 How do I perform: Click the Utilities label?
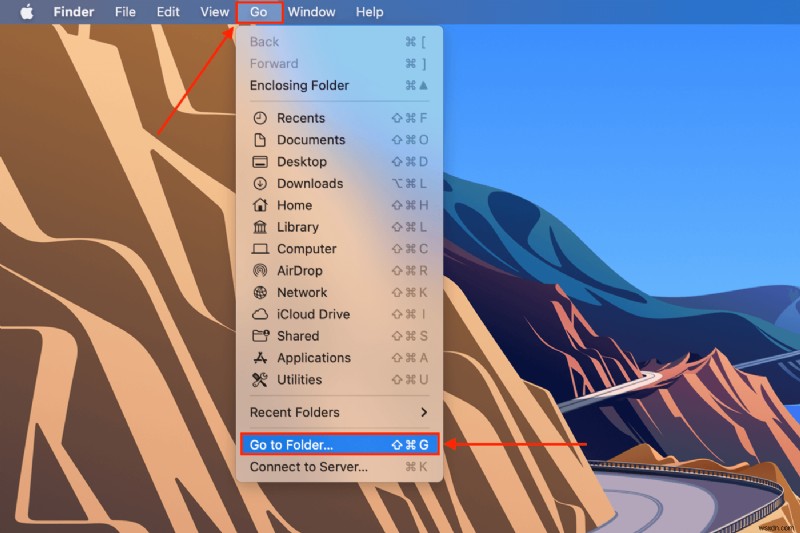point(299,379)
